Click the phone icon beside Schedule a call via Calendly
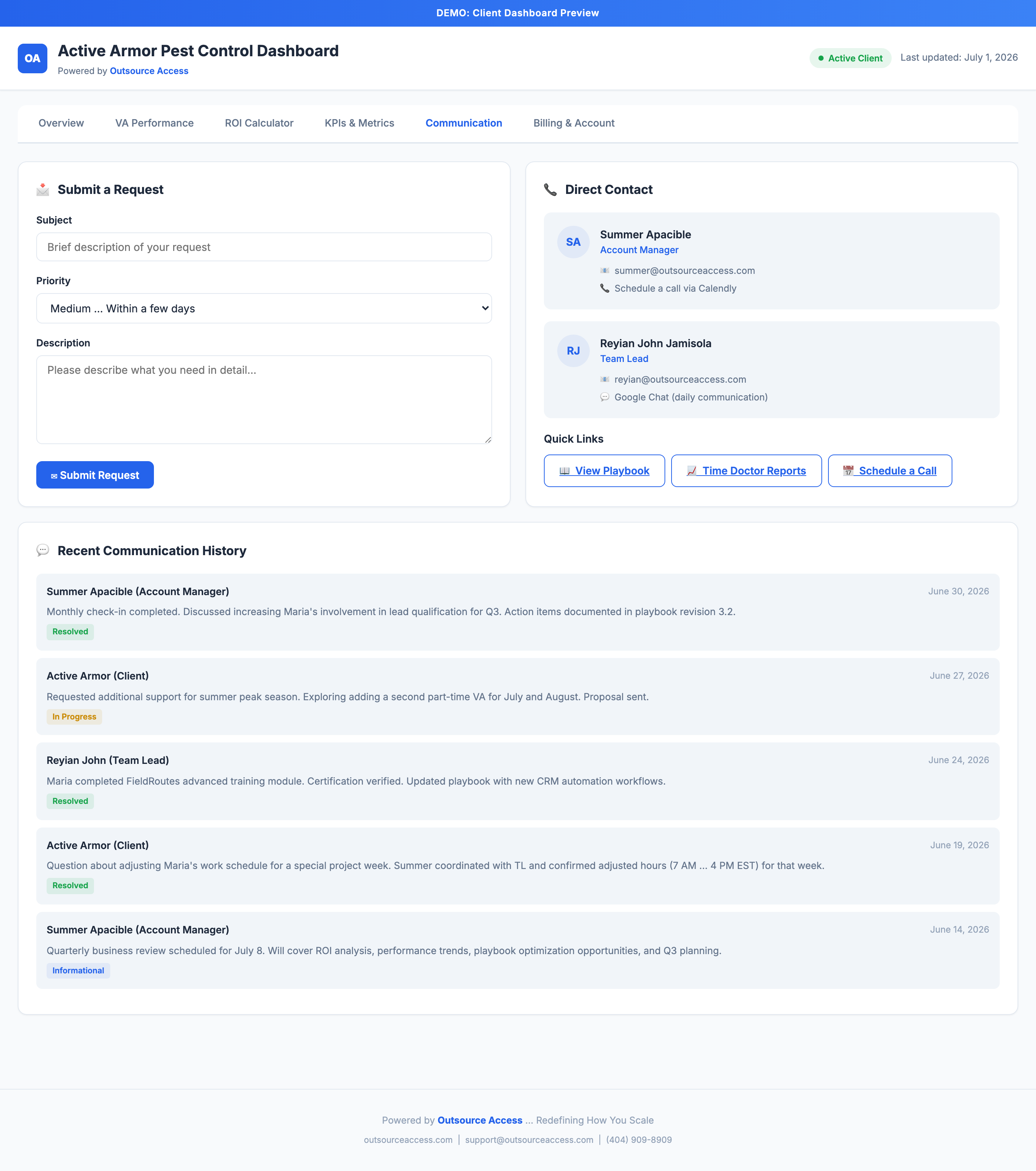This screenshot has width=1036, height=1171. (x=605, y=288)
